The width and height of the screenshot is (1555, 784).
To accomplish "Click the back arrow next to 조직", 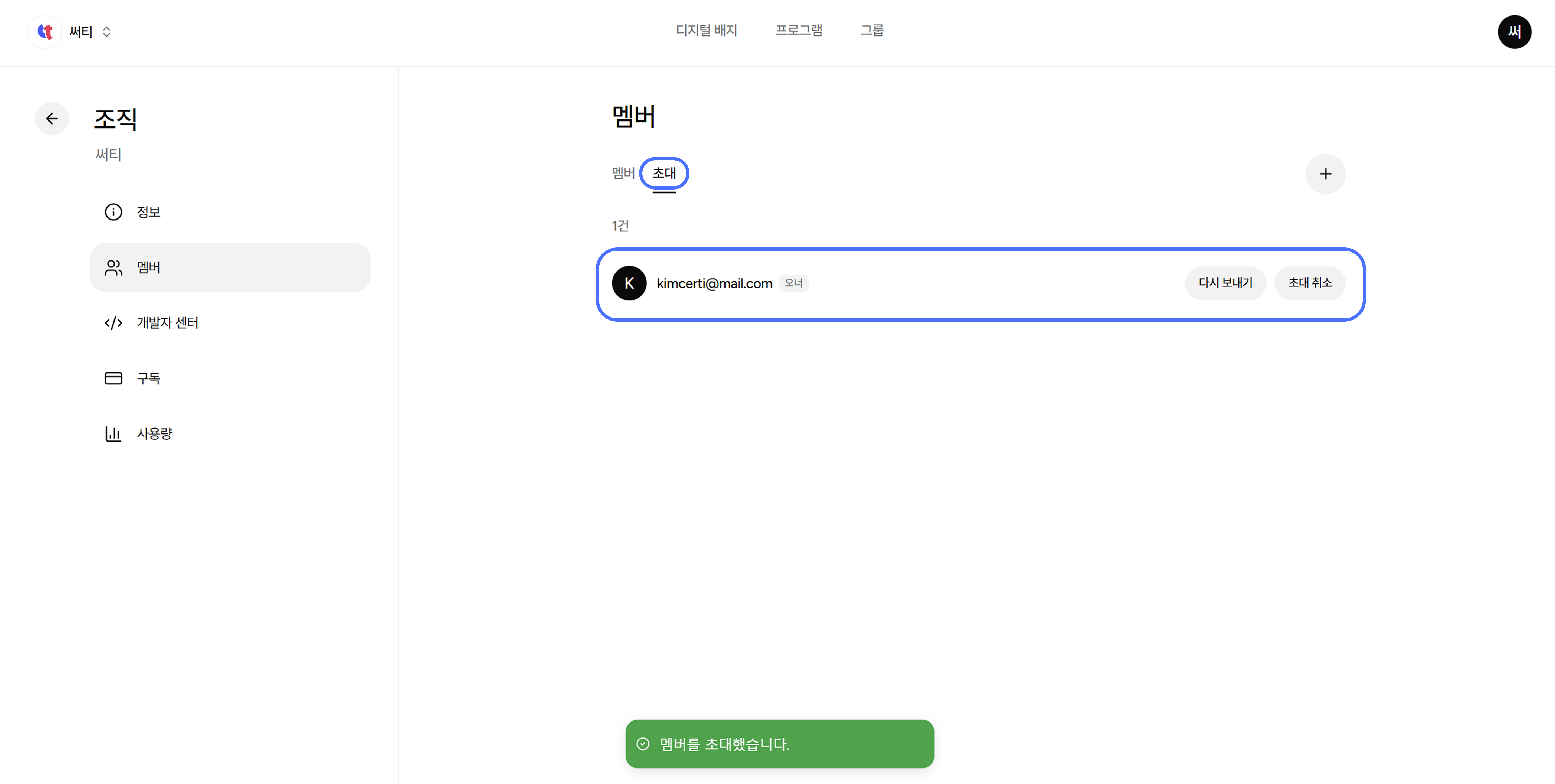I will 52,118.
